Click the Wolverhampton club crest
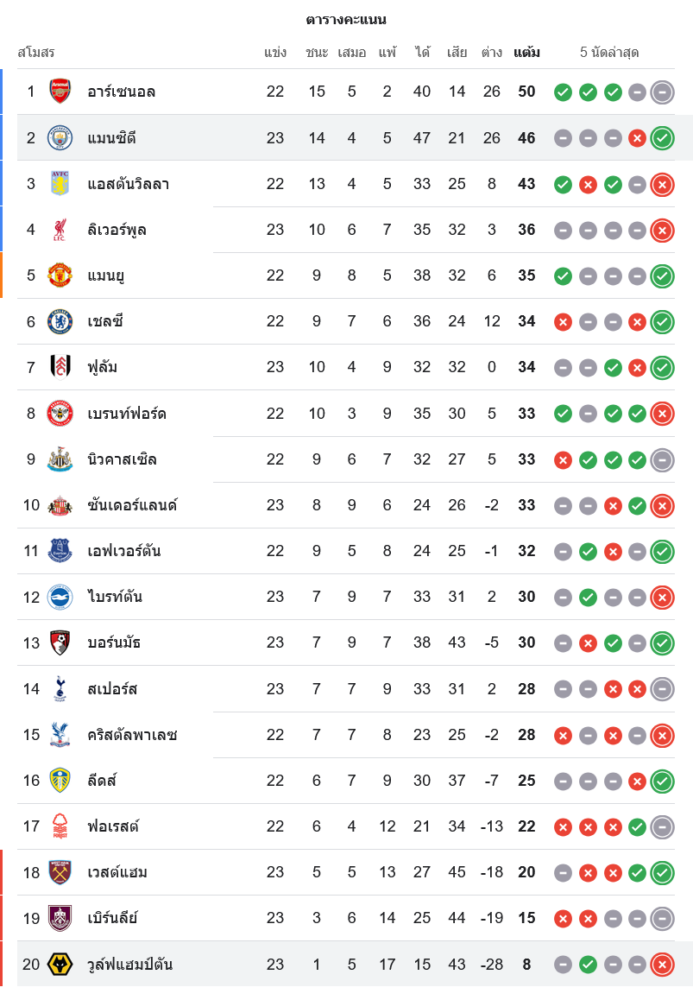The width and height of the screenshot is (693, 1000). pyautogui.click(x=60, y=964)
